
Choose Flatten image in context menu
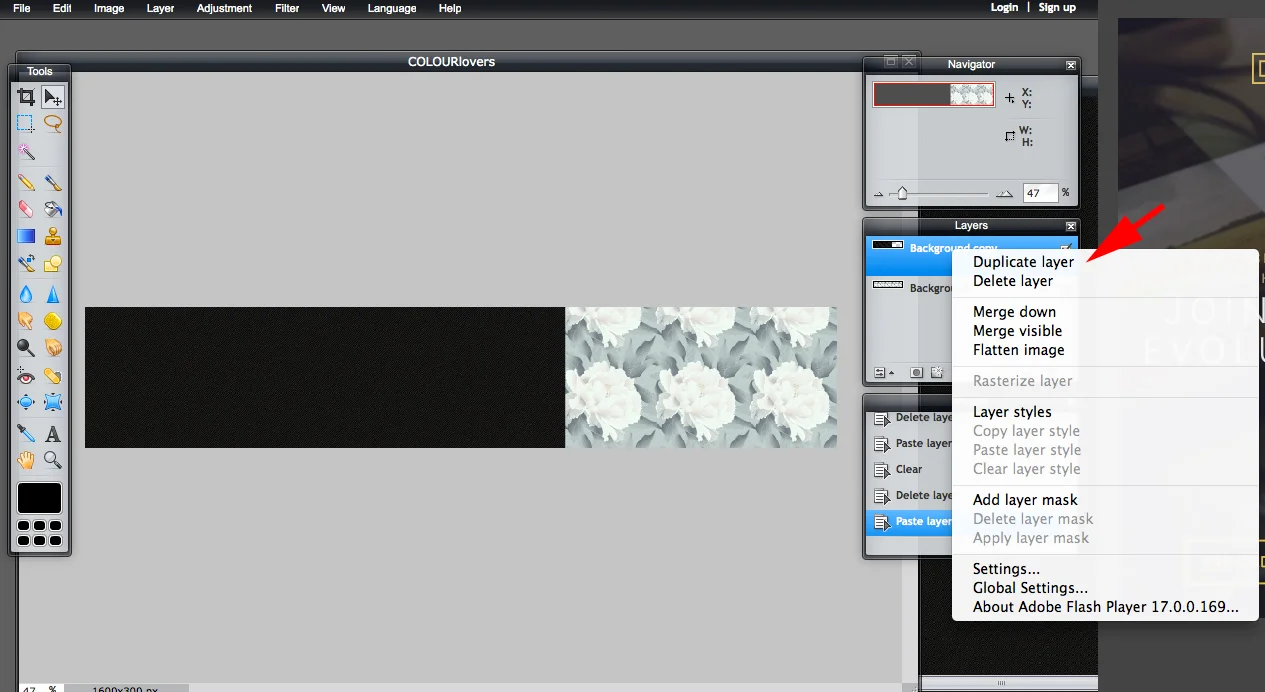[x=1018, y=350]
